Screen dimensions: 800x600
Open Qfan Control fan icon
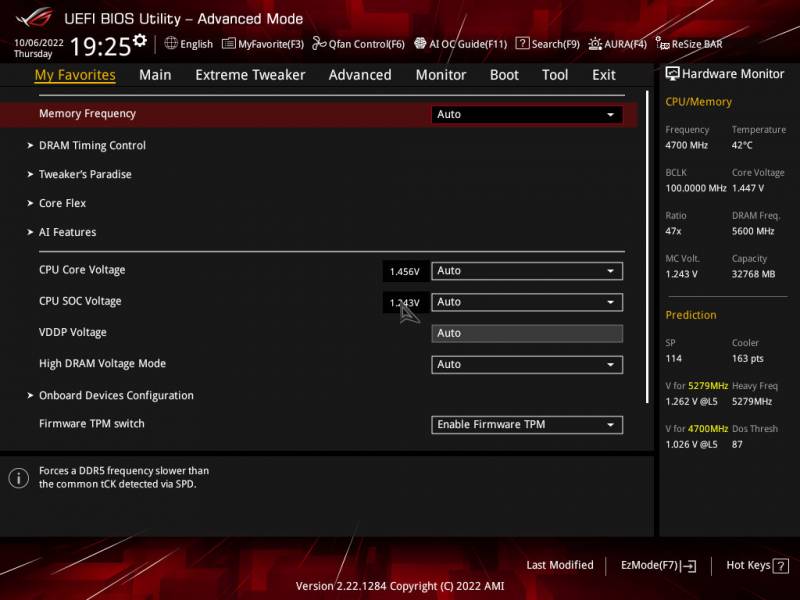click(319, 43)
